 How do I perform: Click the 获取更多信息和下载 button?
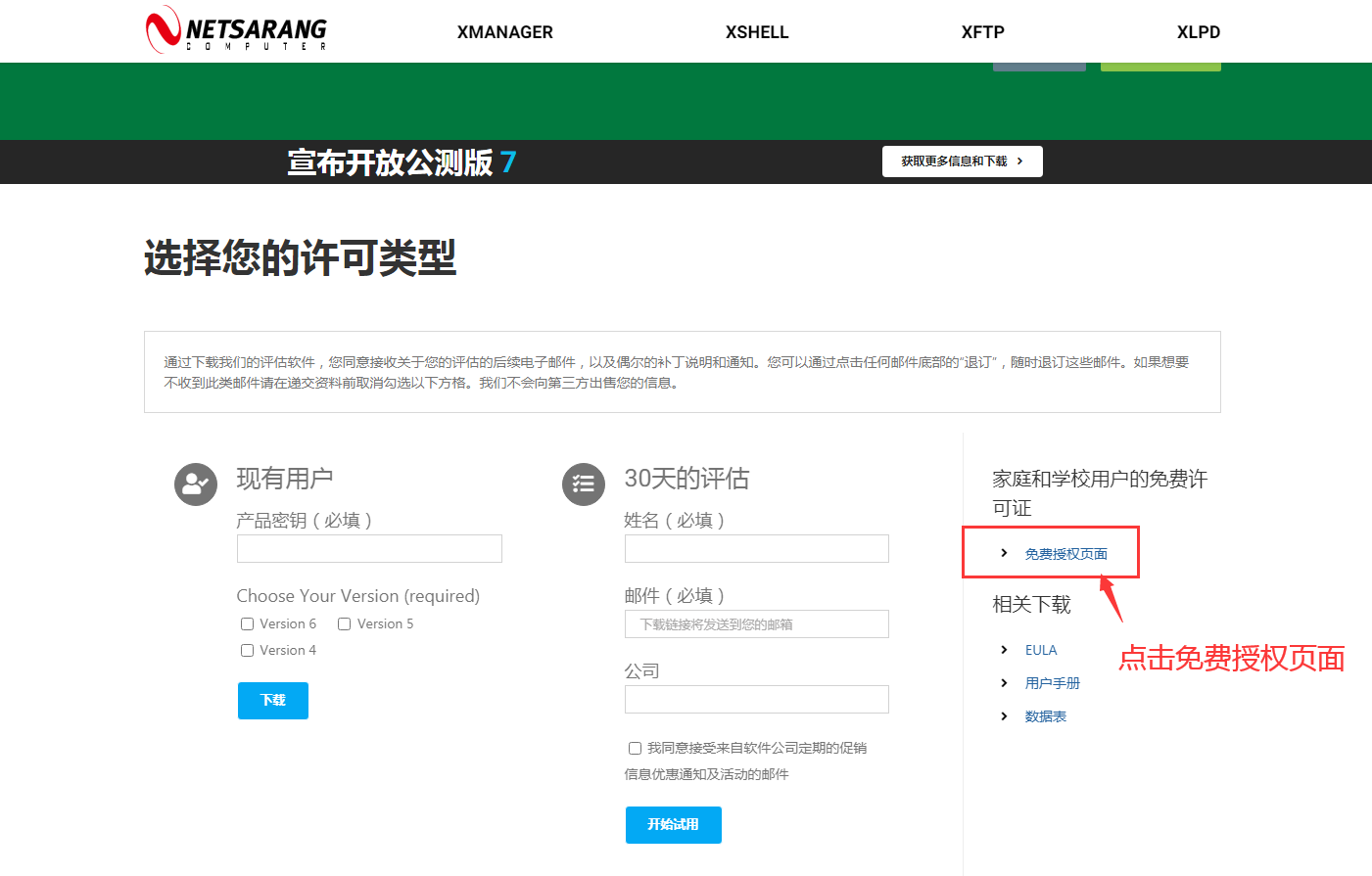tap(963, 161)
